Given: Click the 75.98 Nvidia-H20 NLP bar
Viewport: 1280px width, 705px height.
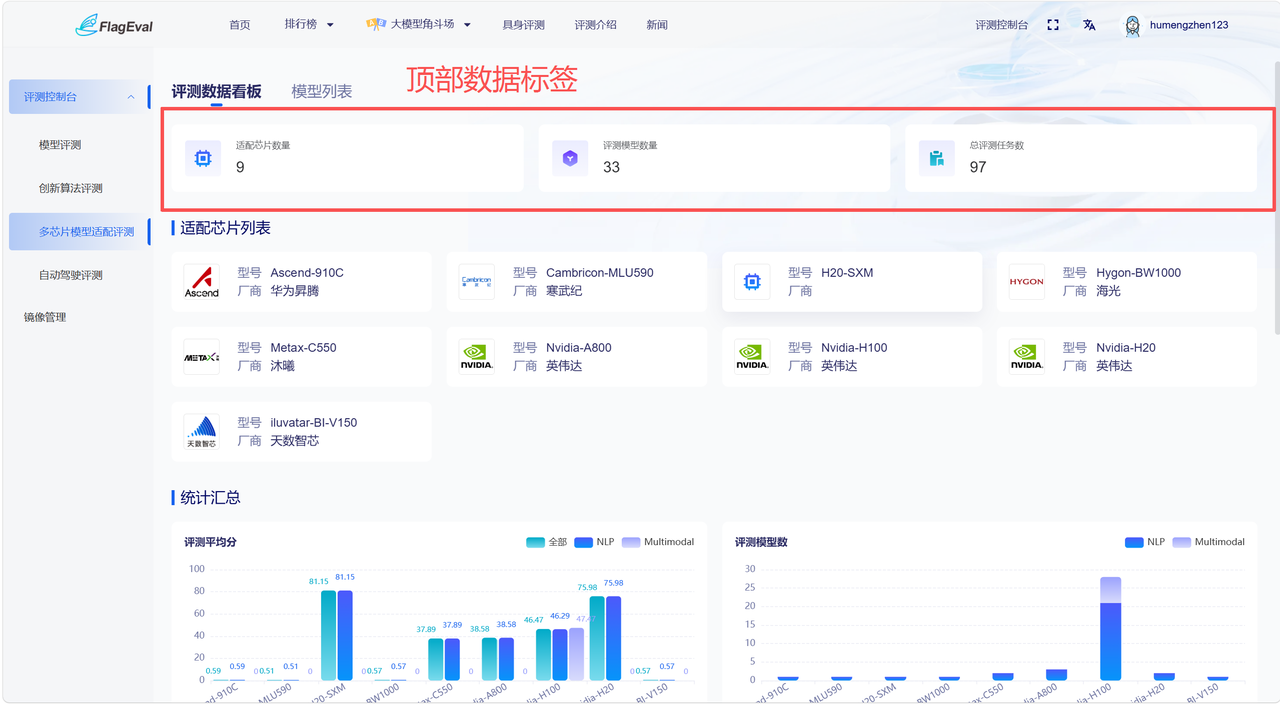Looking at the screenshot, I should coord(613,638).
